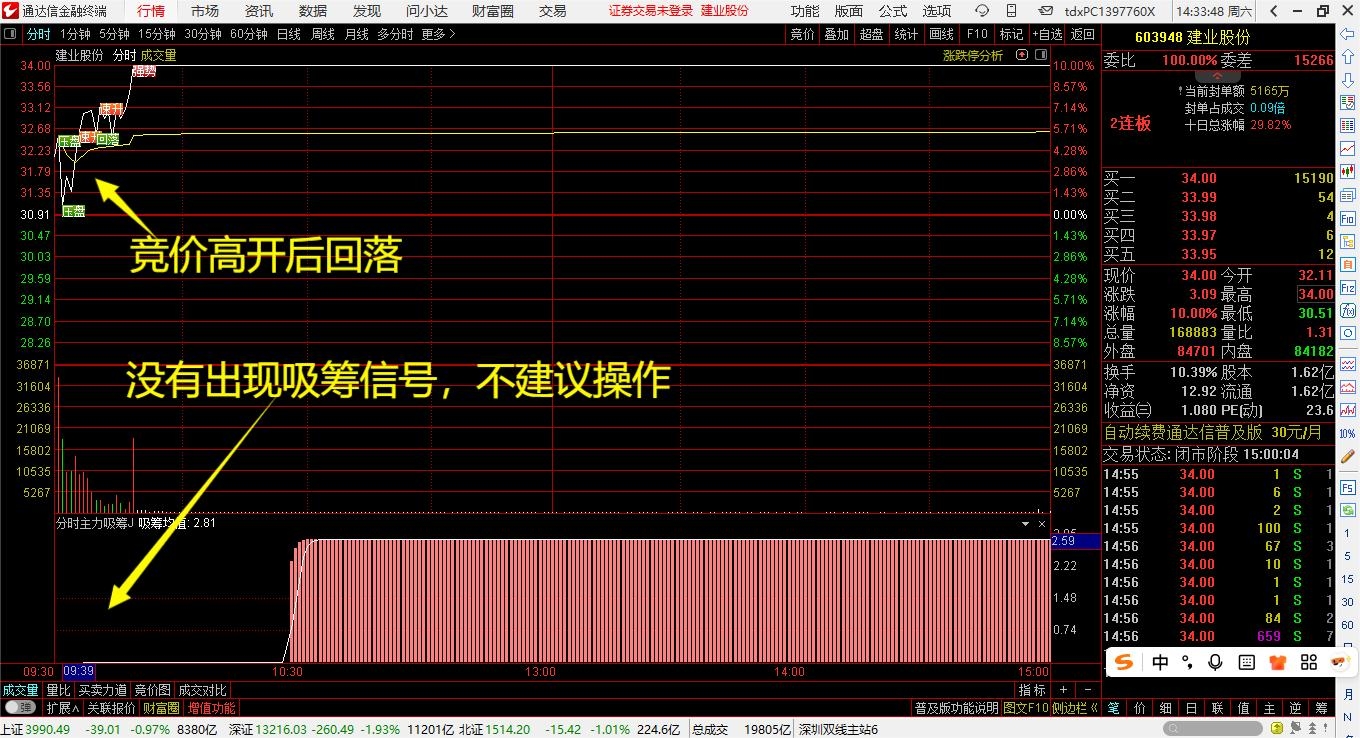Viewport: 1360px width, 738px height.
Task: Click the back arrow icon in right sidebar
Action: tap(1348, 33)
